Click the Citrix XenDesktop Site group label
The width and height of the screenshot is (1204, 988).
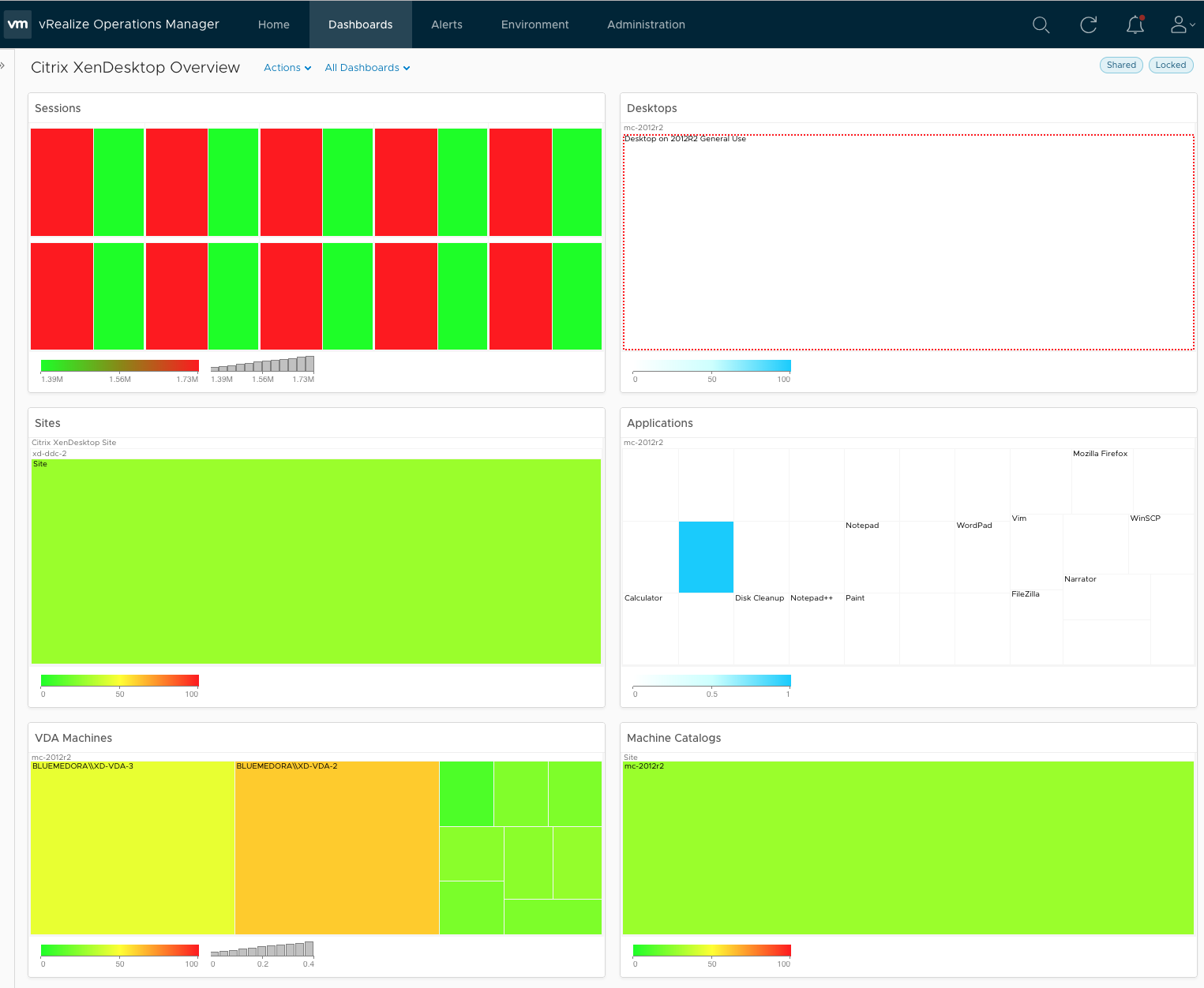coord(73,443)
